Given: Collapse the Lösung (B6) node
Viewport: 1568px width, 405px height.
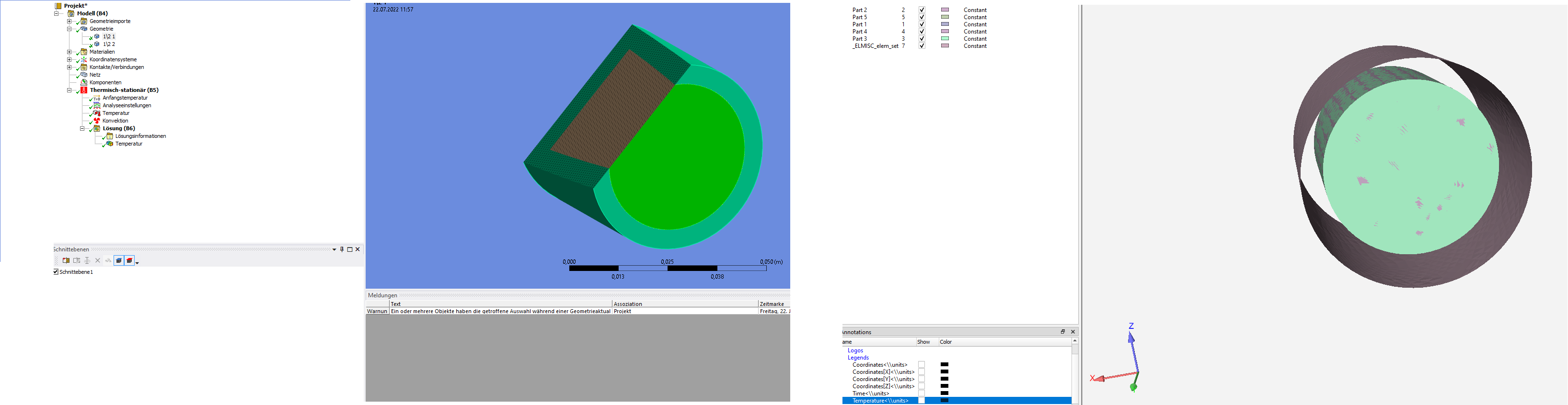Looking at the screenshot, I should [82, 128].
